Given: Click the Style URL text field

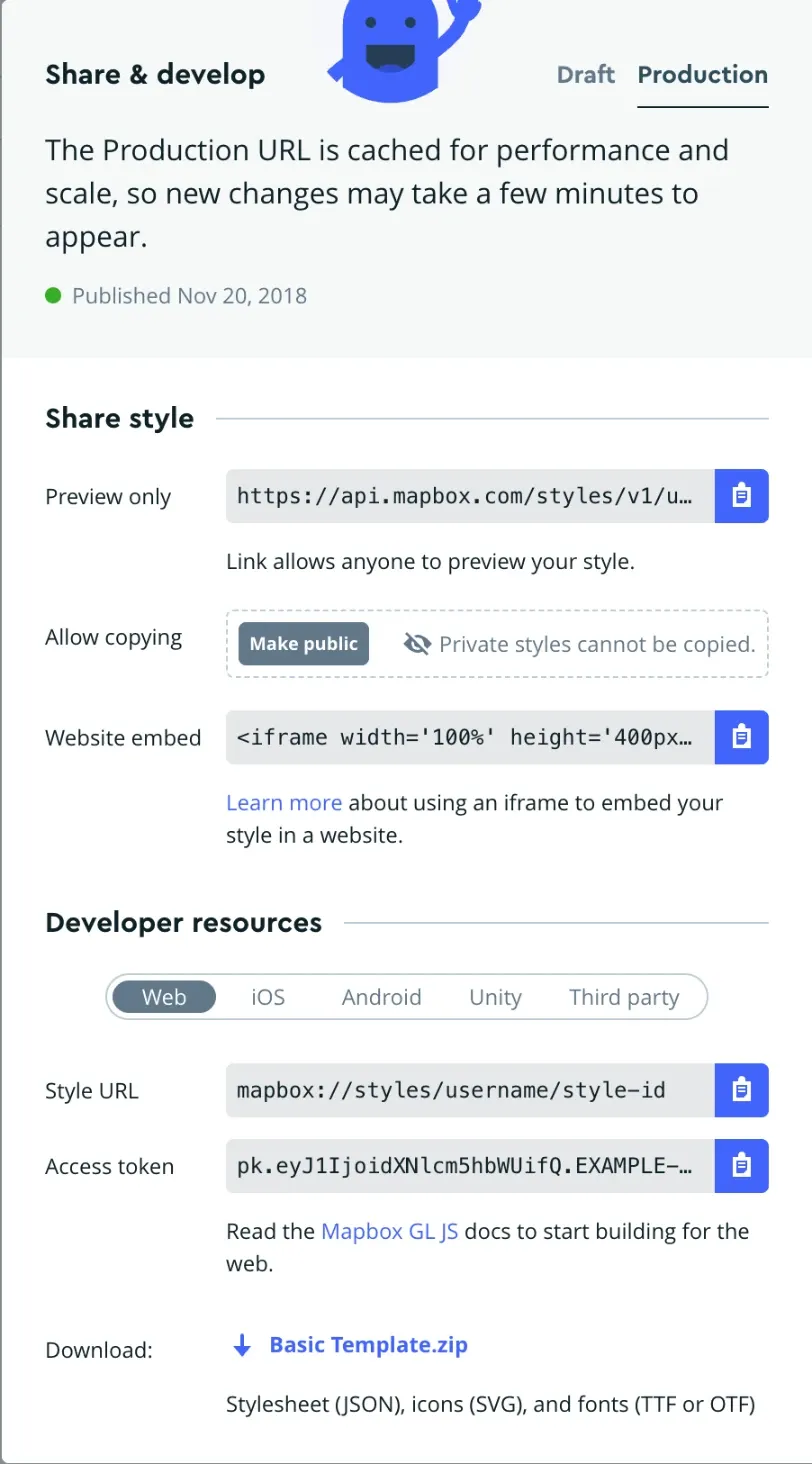Looking at the screenshot, I should click(470, 1089).
